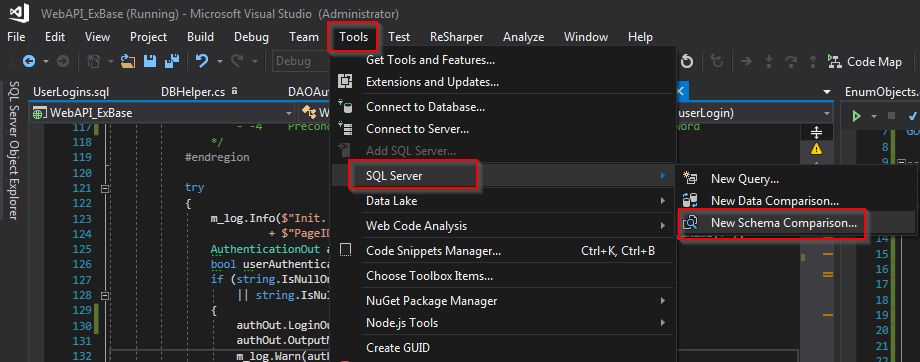The width and height of the screenshot is (920, 362).
Task: Select Choose Toolbox Items menu entry
Action: (503, 276)
